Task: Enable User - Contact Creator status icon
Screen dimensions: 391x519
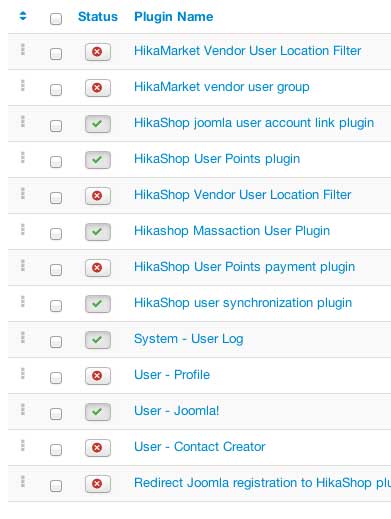Action: point(98,448)
